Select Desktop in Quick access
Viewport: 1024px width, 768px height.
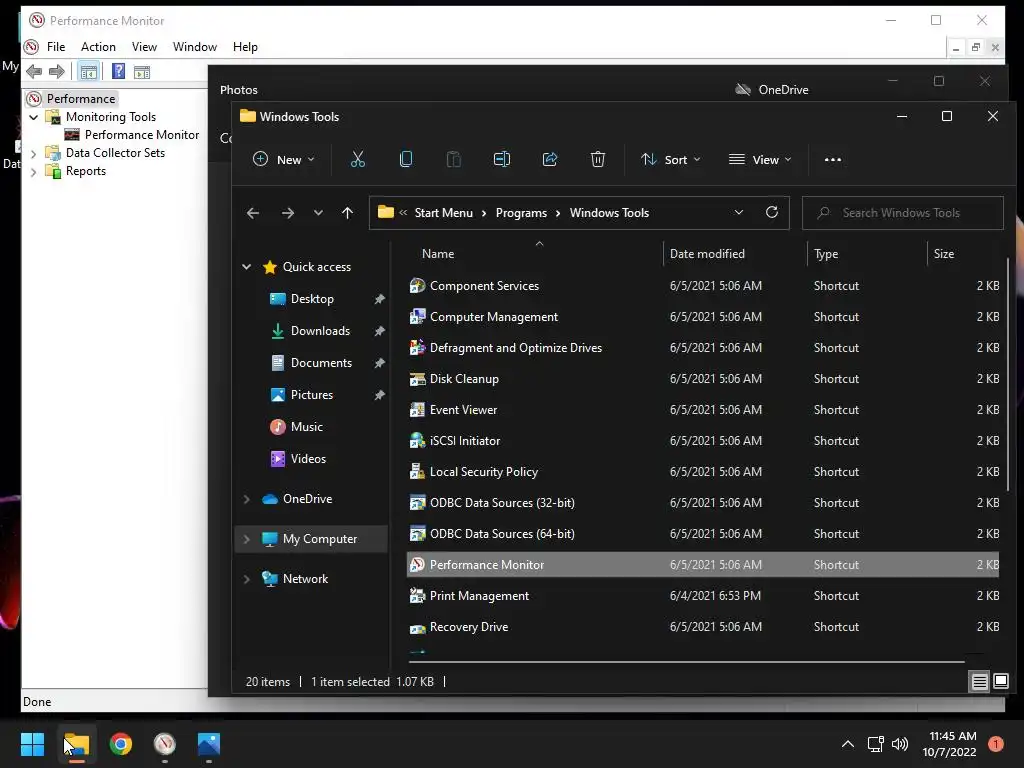coord(312,299)
